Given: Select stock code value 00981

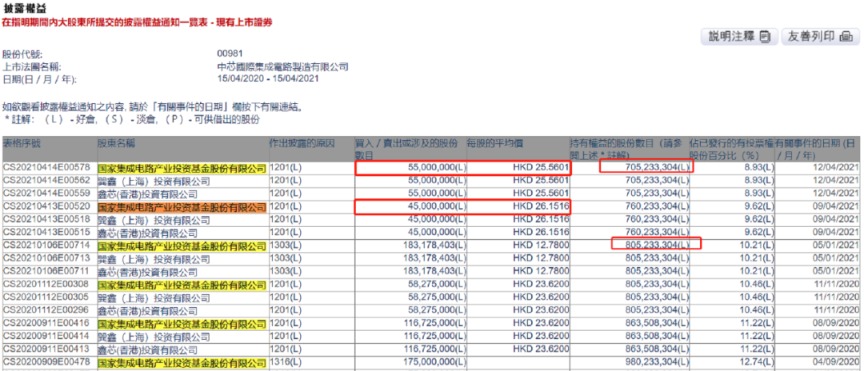Looking at the screenshot, I should coord(229,54).
